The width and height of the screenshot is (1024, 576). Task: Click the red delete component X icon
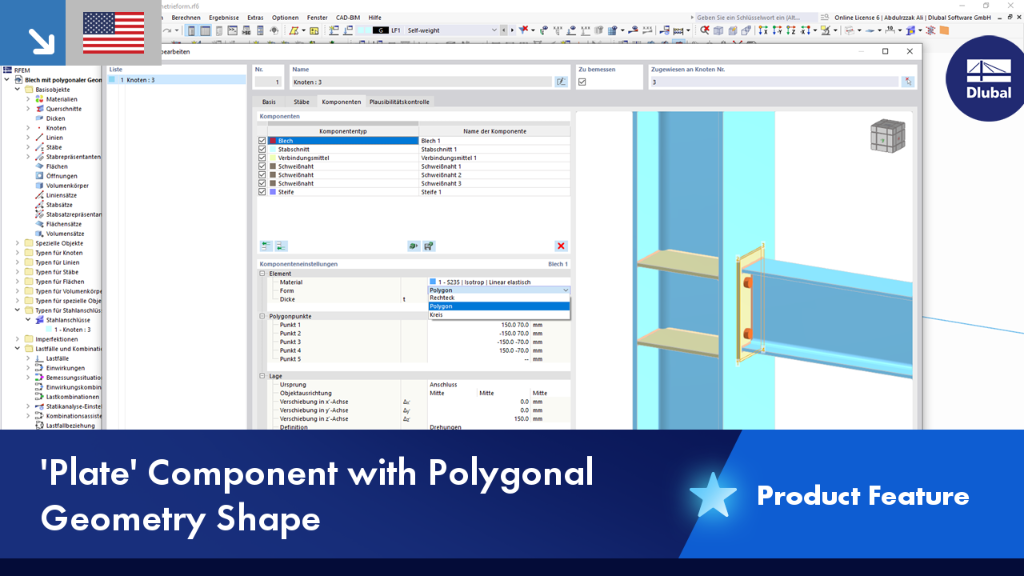click(x=560, y=246)
